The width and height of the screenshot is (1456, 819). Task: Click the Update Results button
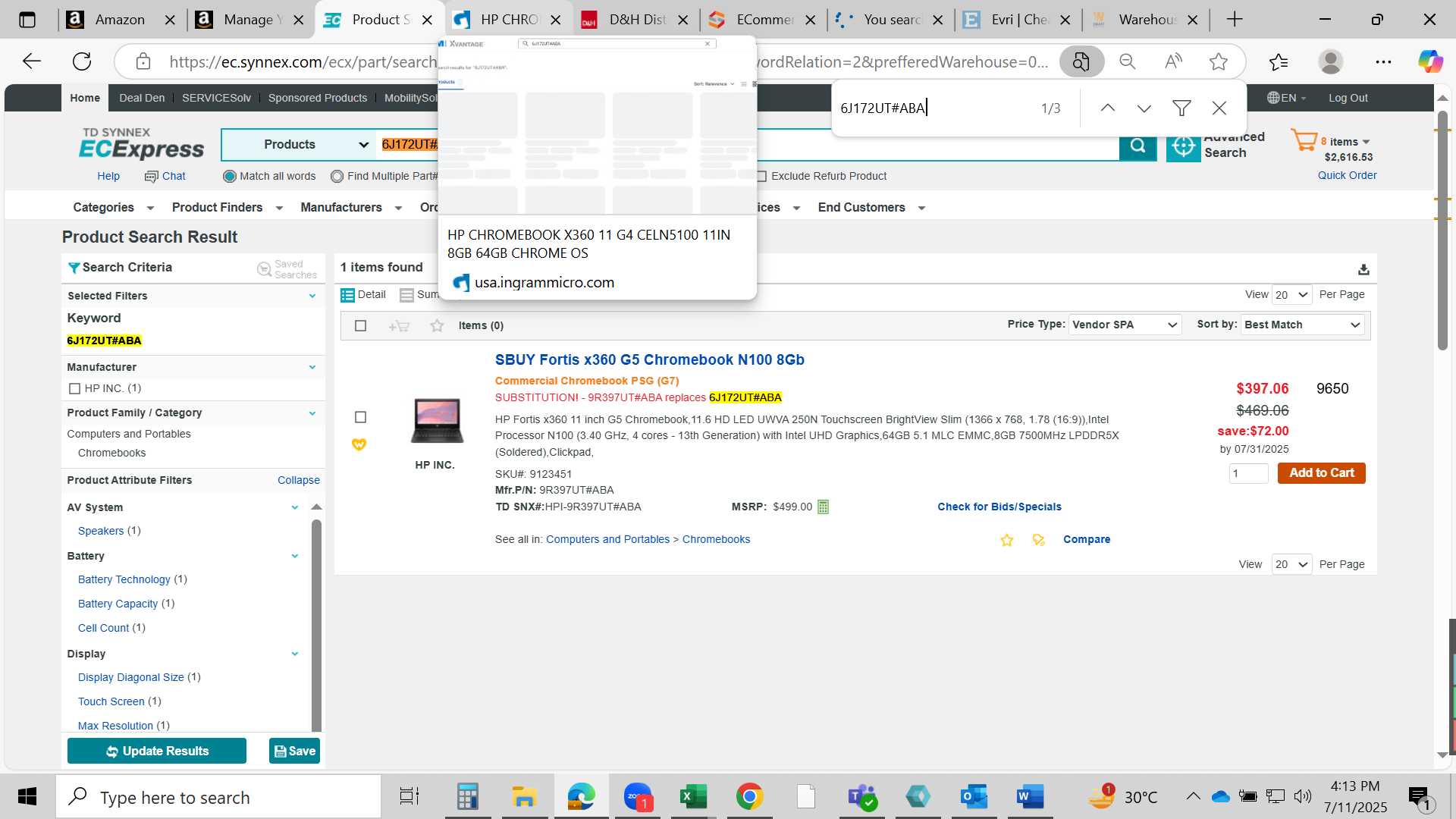pyautogui.click(x=157, y=752)
